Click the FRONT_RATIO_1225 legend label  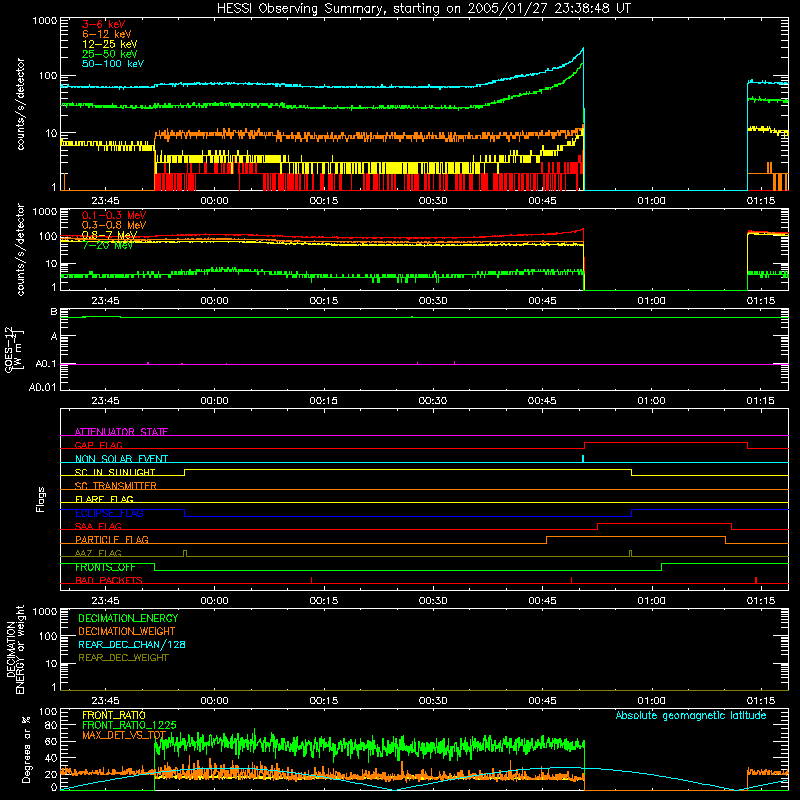click(129, 725)
